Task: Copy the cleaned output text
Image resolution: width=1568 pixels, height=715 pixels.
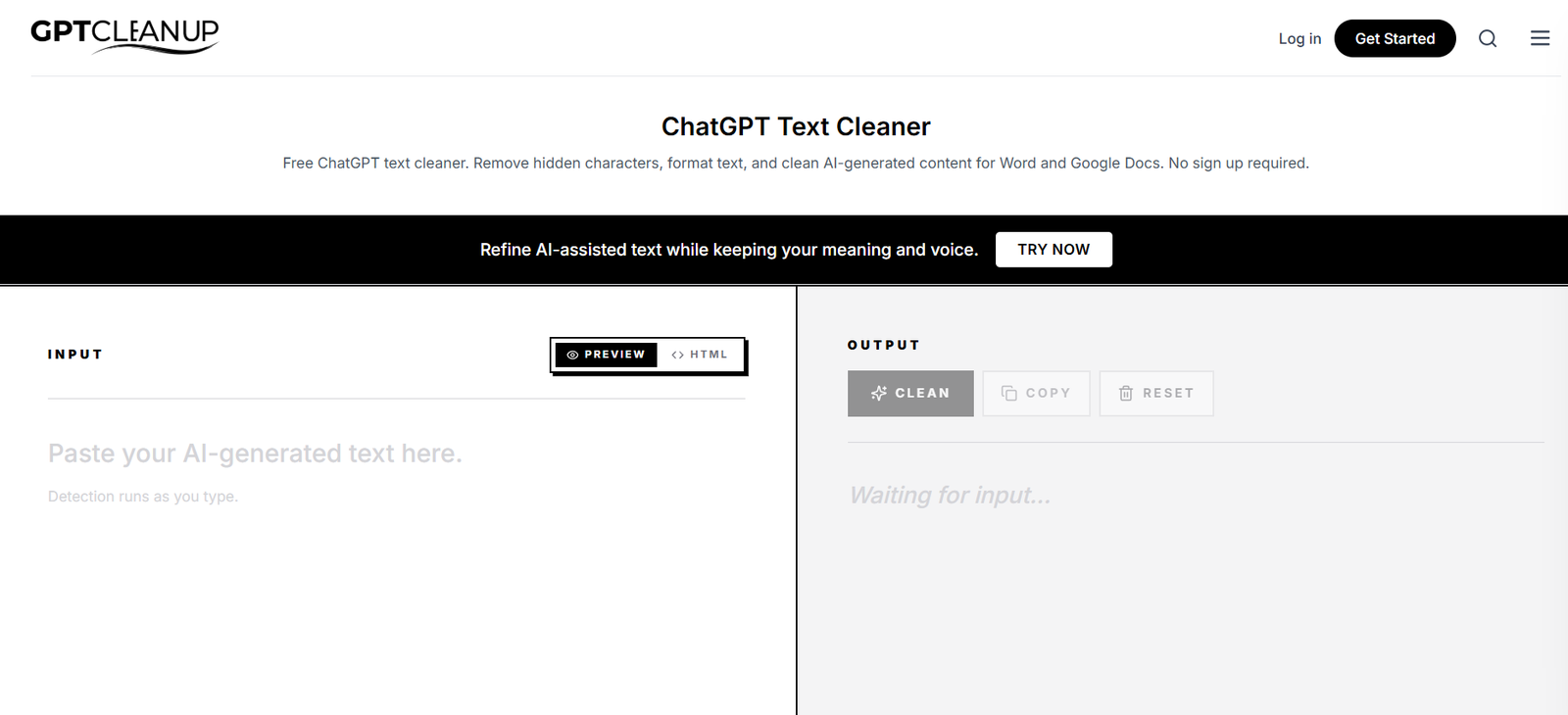Action: click(1036, 393)
